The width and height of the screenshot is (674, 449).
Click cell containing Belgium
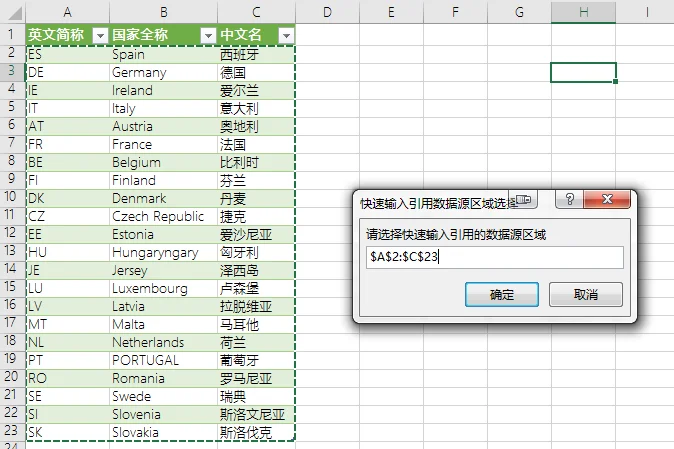click(163, 162)
